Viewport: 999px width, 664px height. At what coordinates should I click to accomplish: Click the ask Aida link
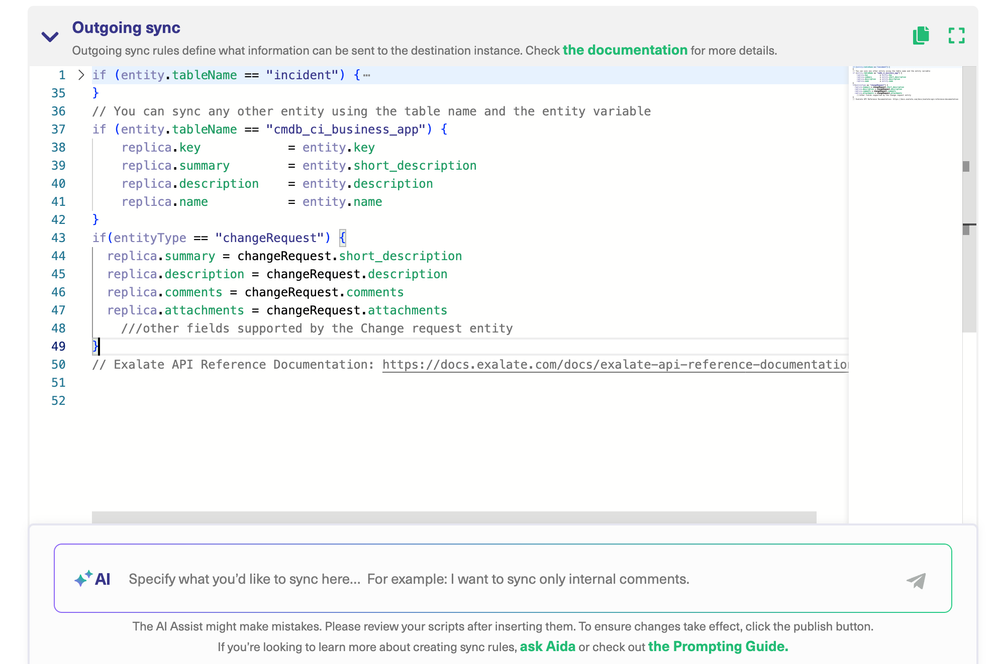pos(547,647)
